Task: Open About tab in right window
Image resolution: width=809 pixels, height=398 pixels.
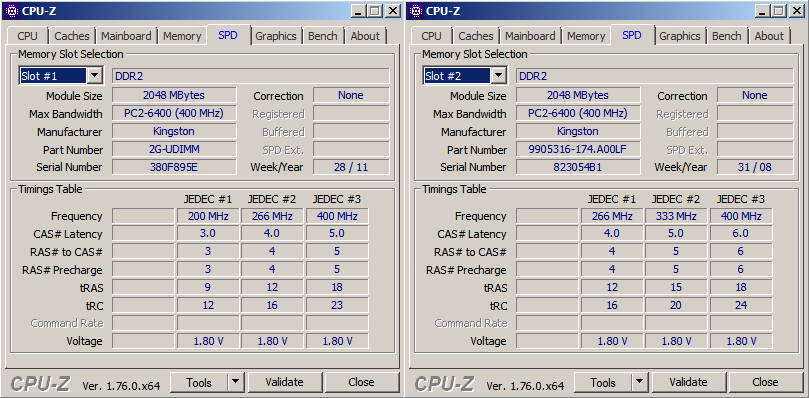Action: pos(769,36)
